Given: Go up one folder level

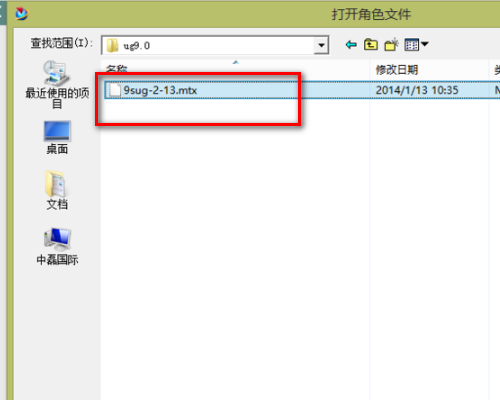Looking at the screenshot, I should point(371,44).
